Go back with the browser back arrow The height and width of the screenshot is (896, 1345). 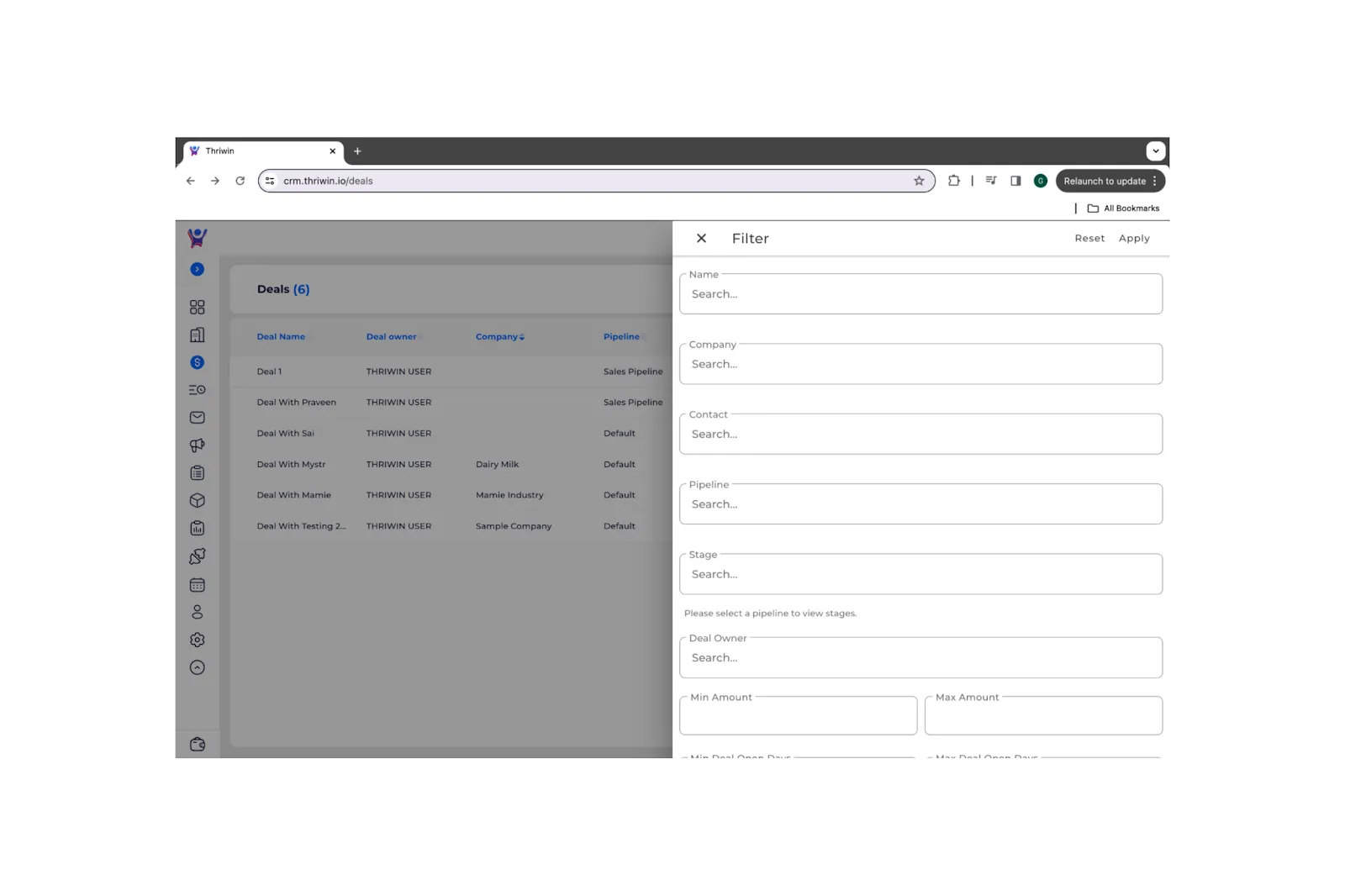191,182
